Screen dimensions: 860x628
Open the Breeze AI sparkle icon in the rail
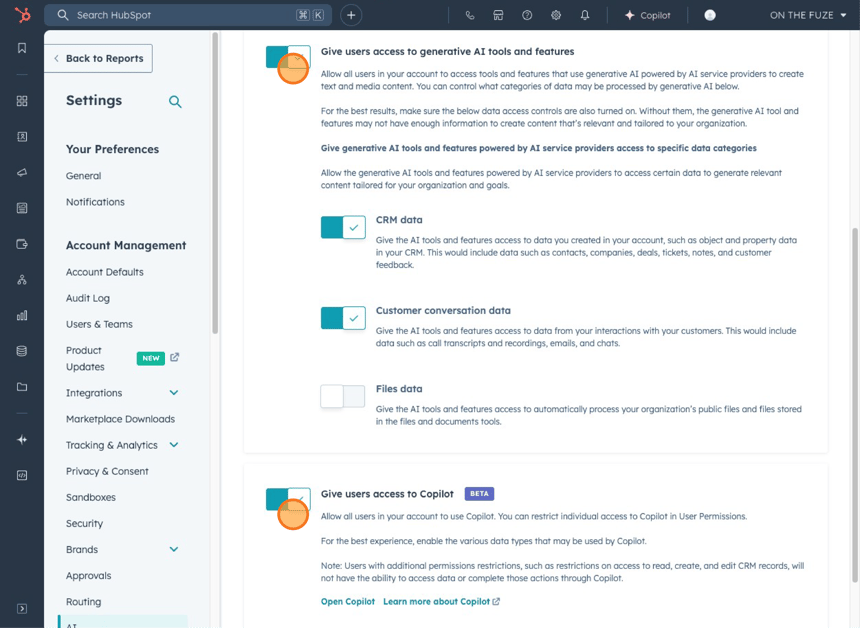click(22, 440)
